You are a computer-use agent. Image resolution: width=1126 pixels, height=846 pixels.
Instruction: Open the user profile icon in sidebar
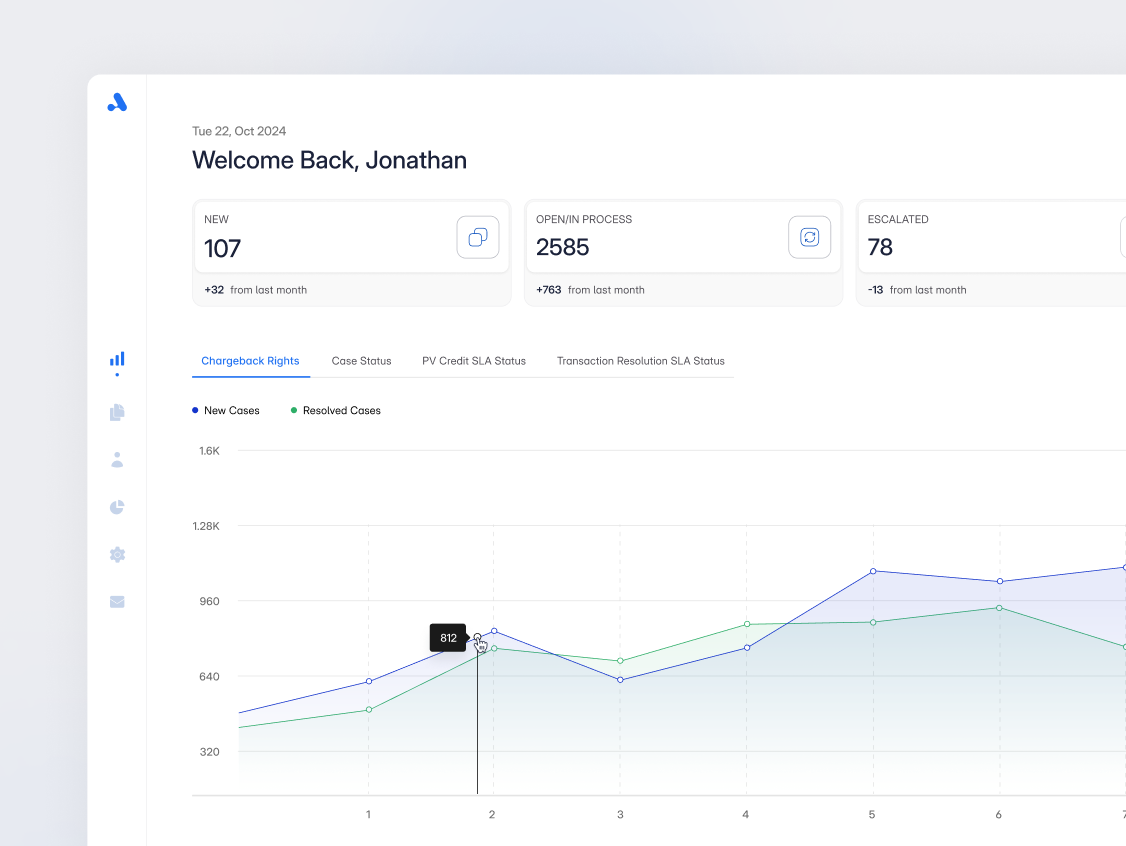116,459
